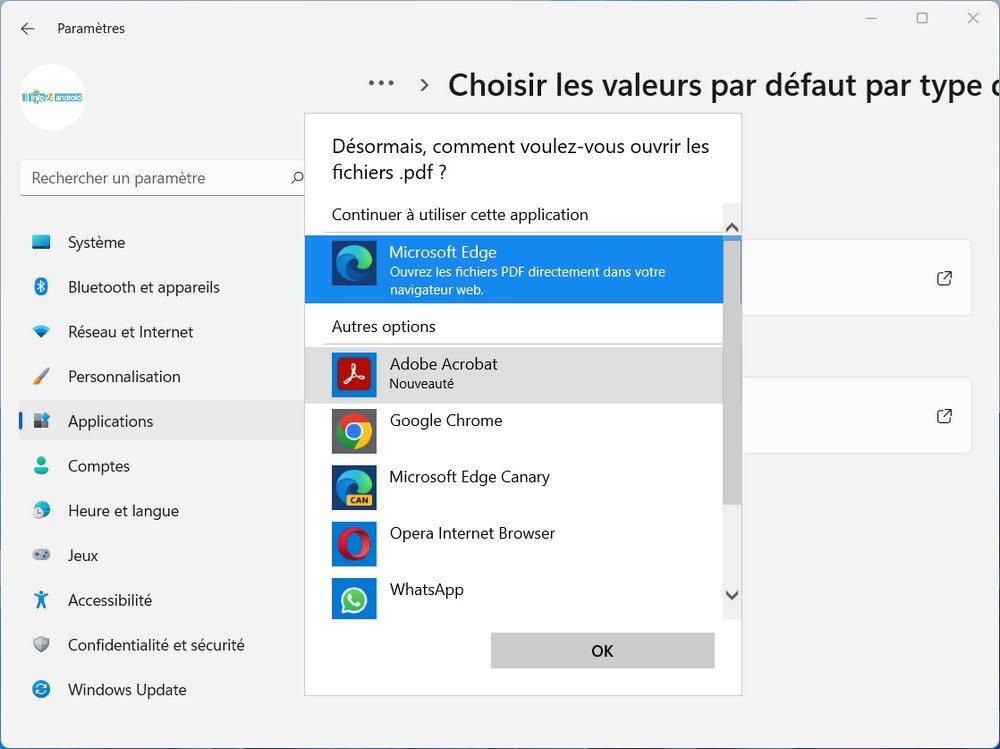Expand the breadcrumb ellipsis menu

[381, 83]
